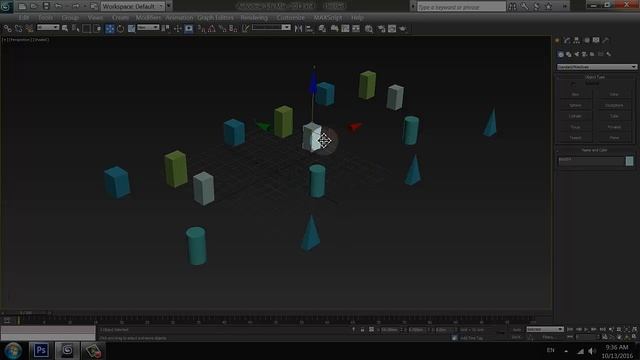Click the time slider handle
Image resolution: width=640 pixels, height=360 pixels.
26,313
